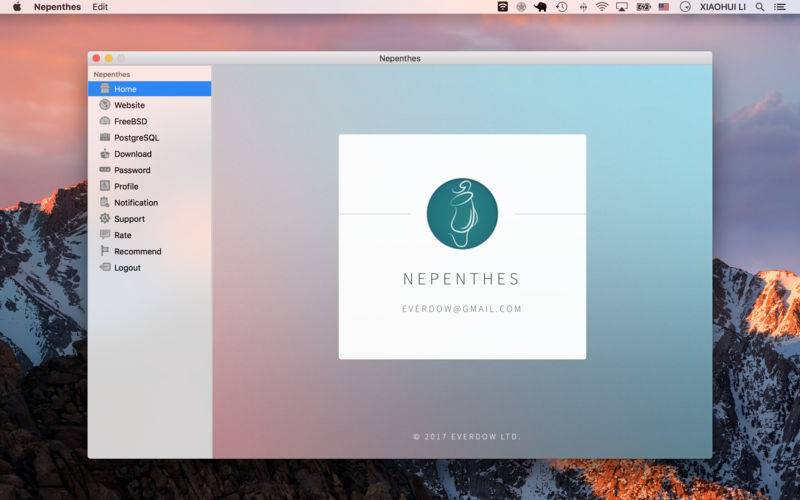The width and height of the screenshot is (800, 500).
Task: Open Notification Center list icon
Action: coord(780,7)
